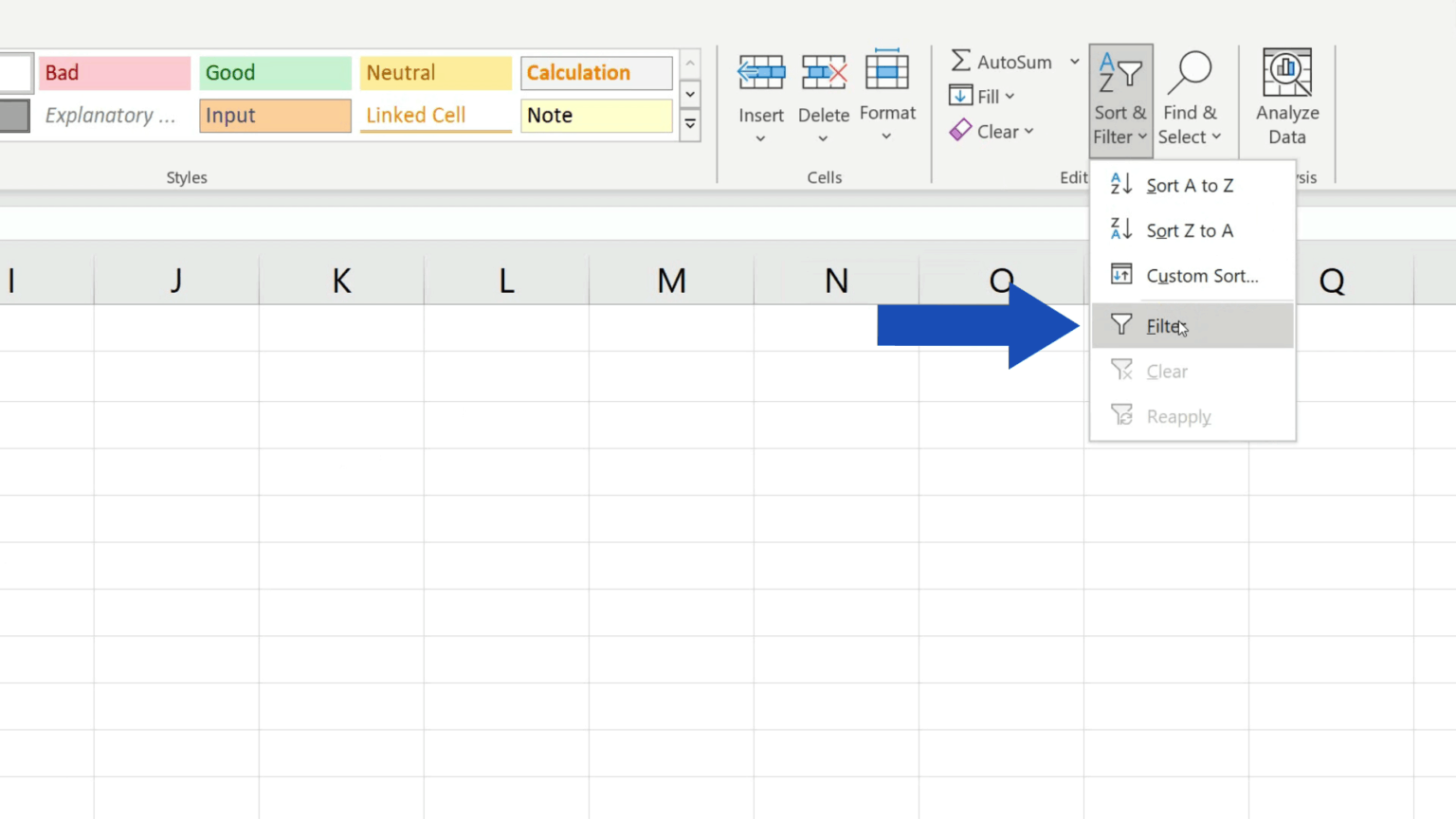Click the Insert Cells icon
Viewport: 1456px width, 819px height.
760,71
